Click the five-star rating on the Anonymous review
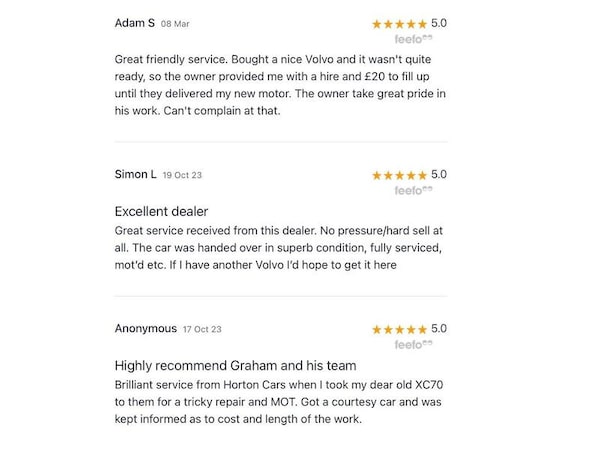The width and height of the screenshot is (600, 450). (399, 329)
